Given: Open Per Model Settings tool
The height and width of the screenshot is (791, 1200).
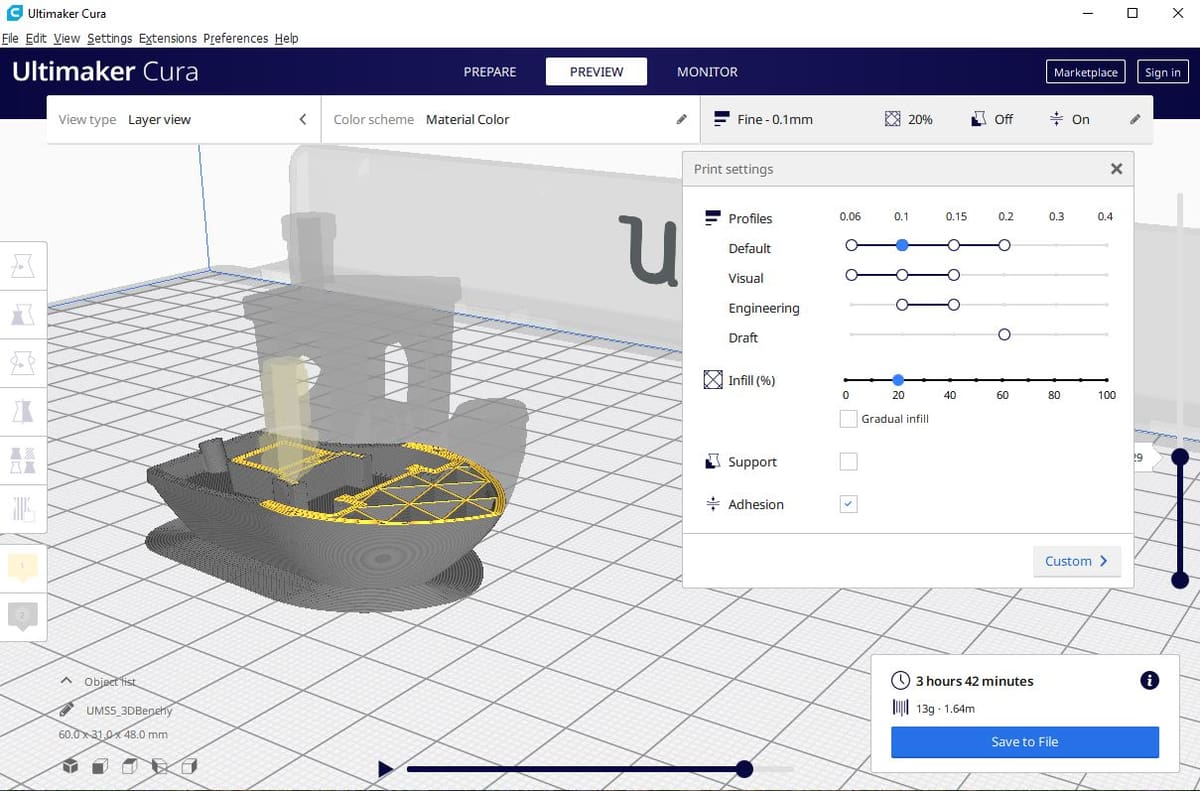Looking at the screenshot, I should [23, 460].
